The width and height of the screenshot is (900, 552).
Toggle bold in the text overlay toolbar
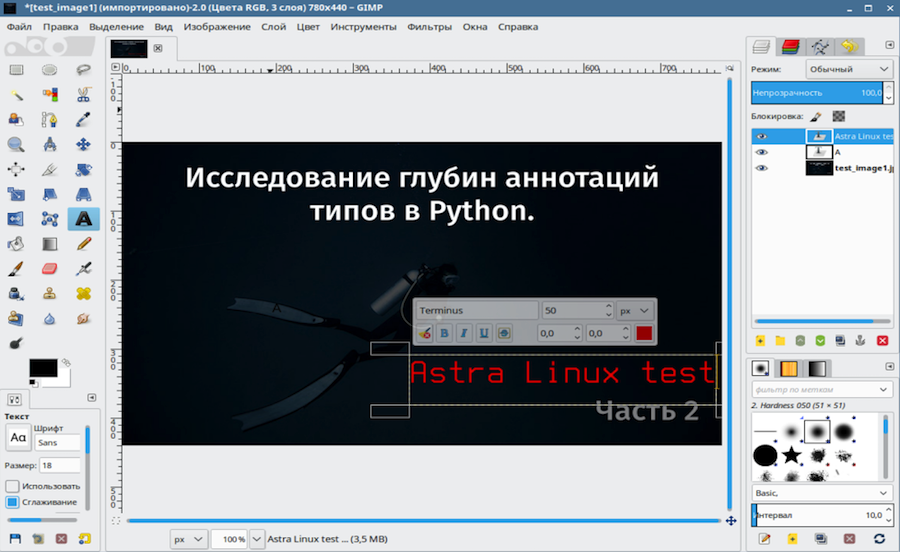(x=445, y=333)
